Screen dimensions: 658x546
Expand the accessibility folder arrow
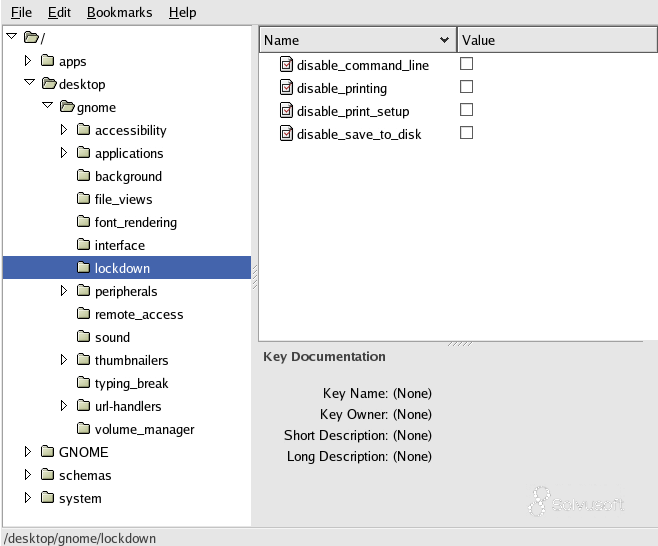click(x=64, y=130)
